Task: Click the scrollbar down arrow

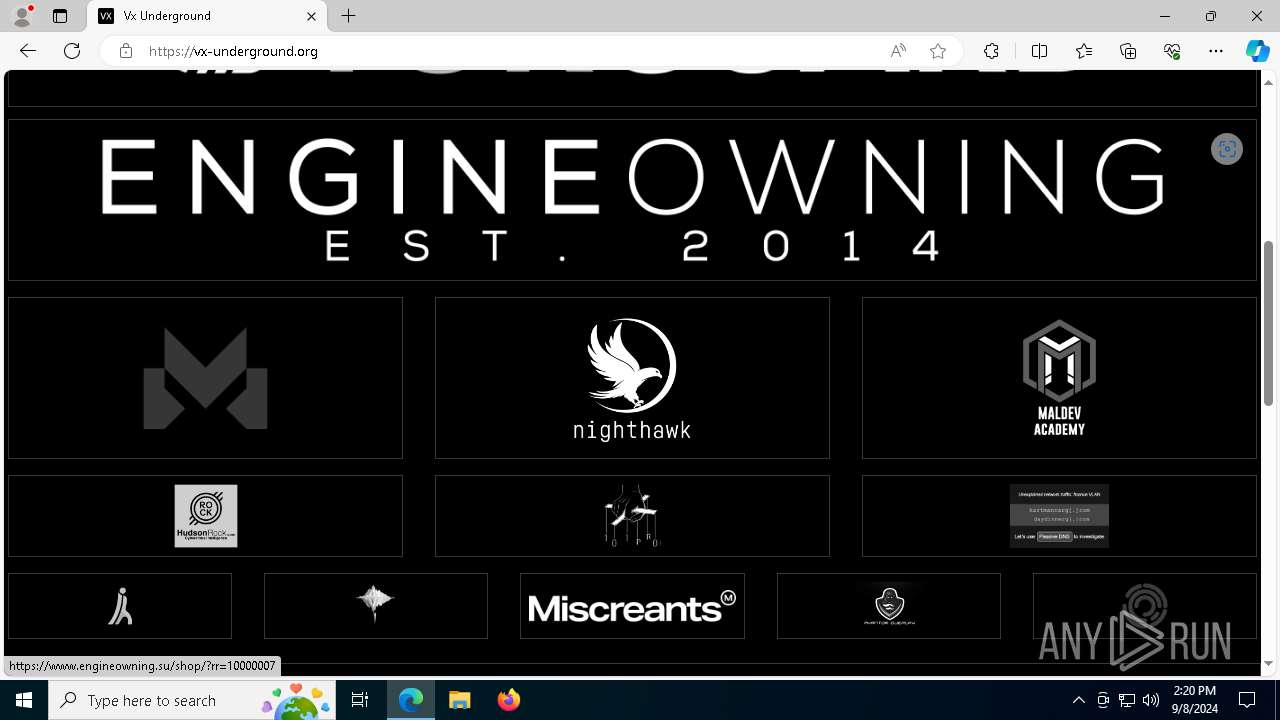Action: pos(1269,663)
